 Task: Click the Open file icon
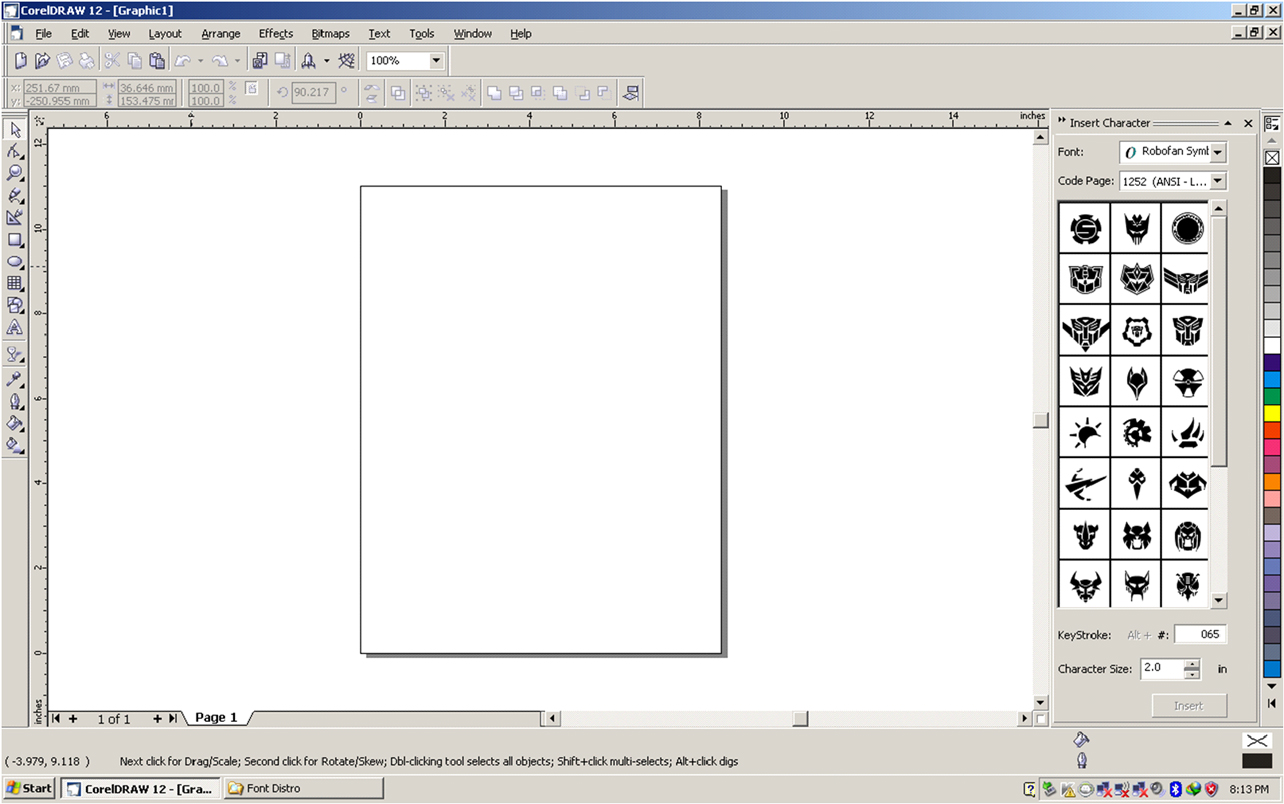pos(42,61)
